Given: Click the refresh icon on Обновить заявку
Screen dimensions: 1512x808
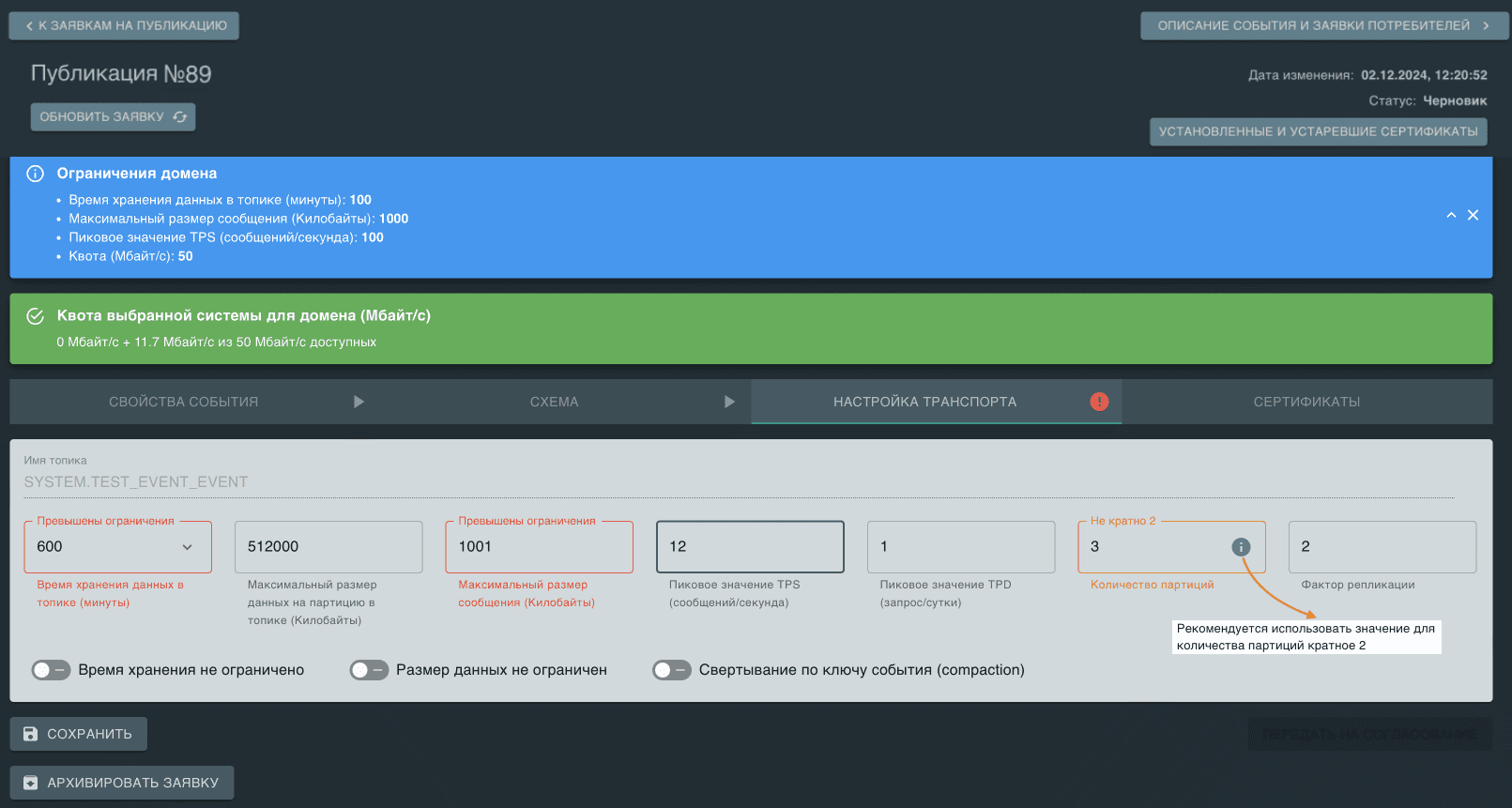Looking at the screenshot, I should (179, 117).
